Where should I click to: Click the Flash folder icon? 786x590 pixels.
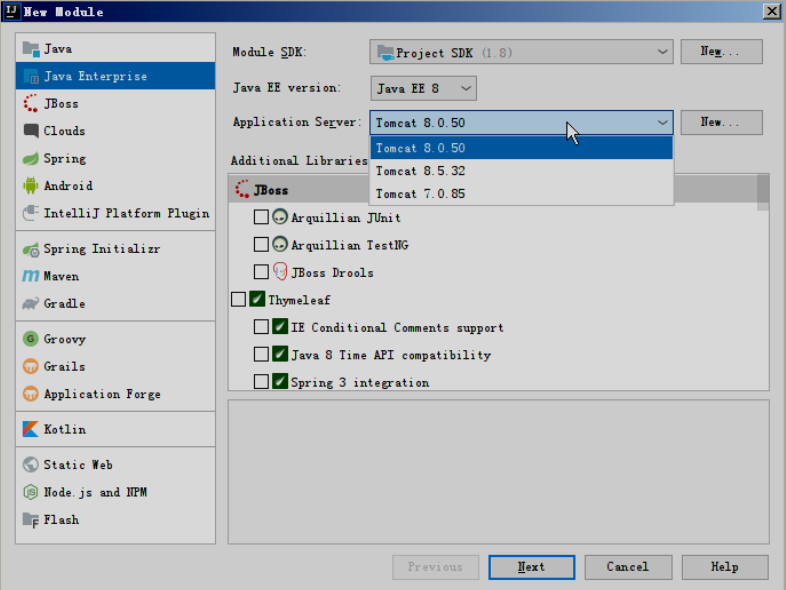pos(31,520)
